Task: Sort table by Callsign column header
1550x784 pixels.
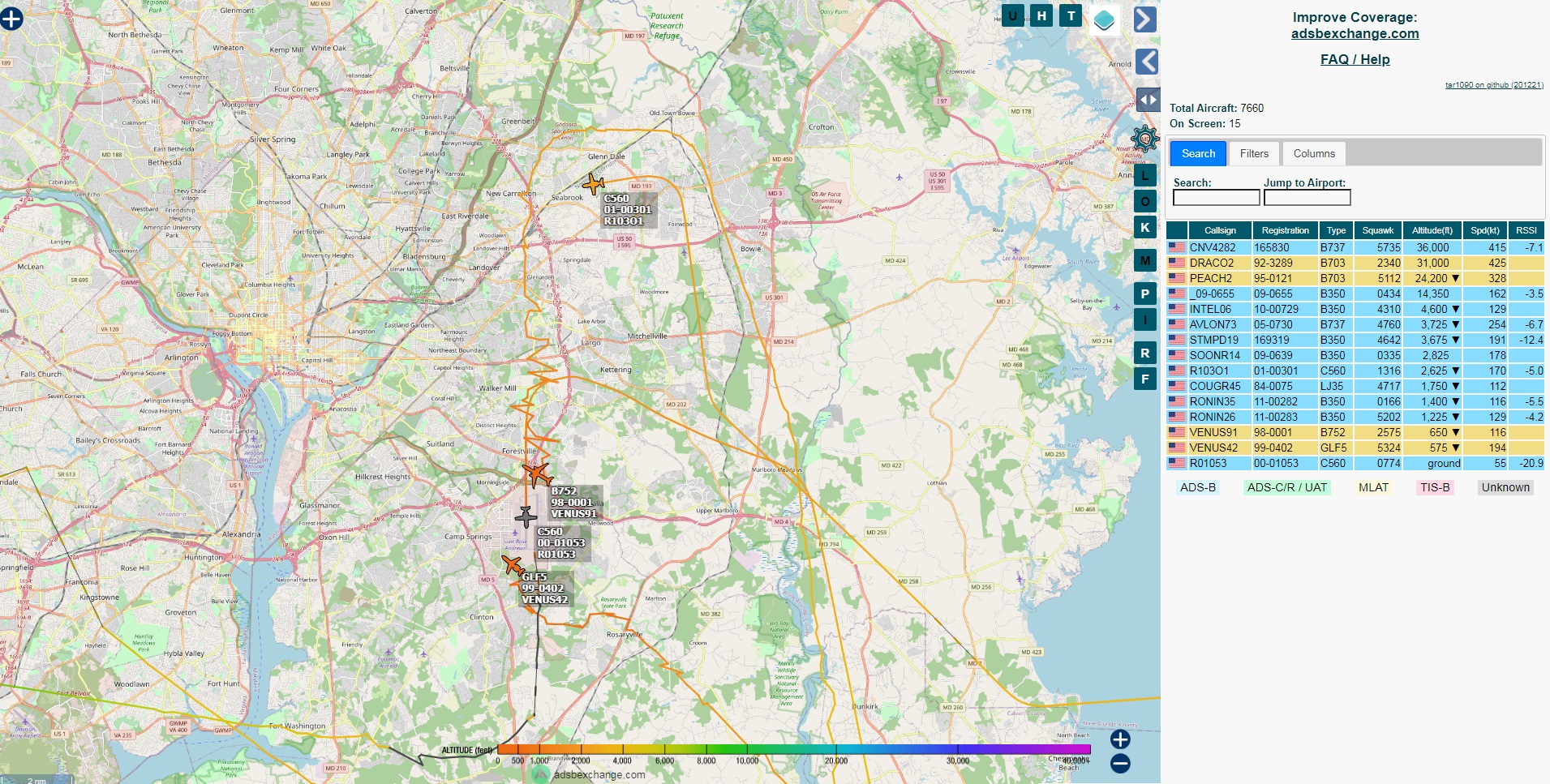Action: point(1220,230)
